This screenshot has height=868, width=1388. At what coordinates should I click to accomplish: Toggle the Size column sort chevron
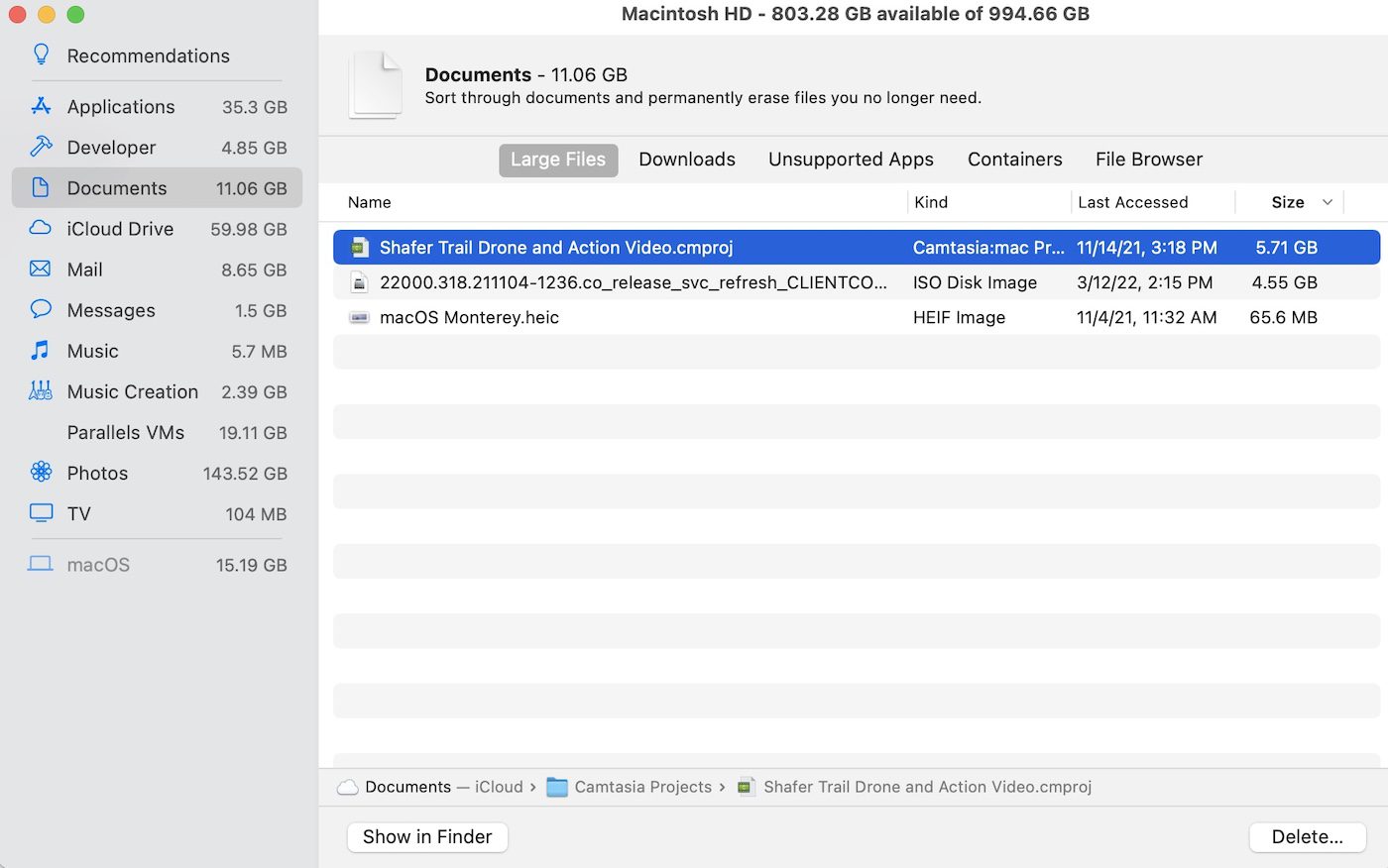(1328, 202)
